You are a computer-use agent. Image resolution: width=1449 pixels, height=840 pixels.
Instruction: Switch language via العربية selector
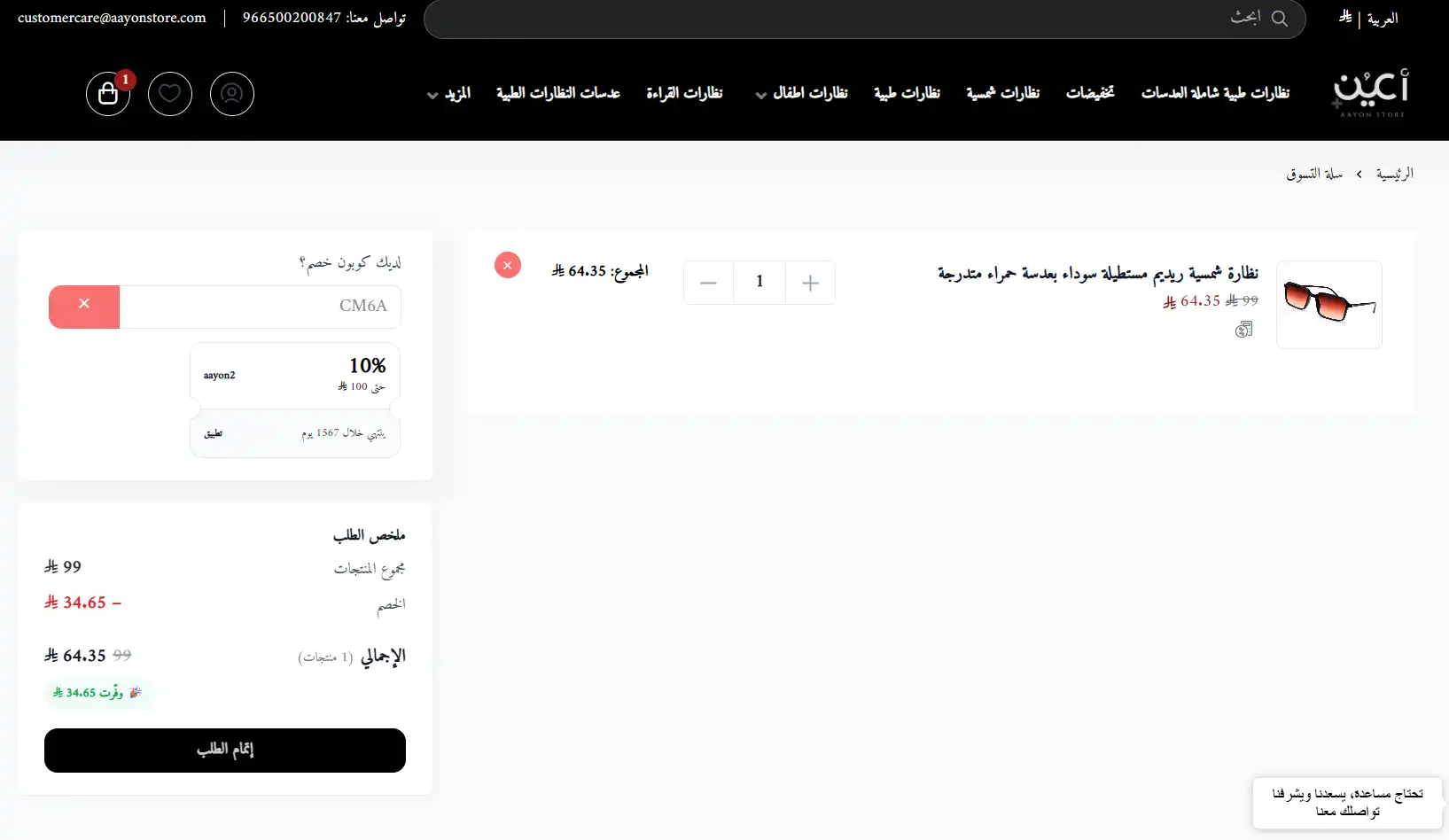coord(1383,19)
